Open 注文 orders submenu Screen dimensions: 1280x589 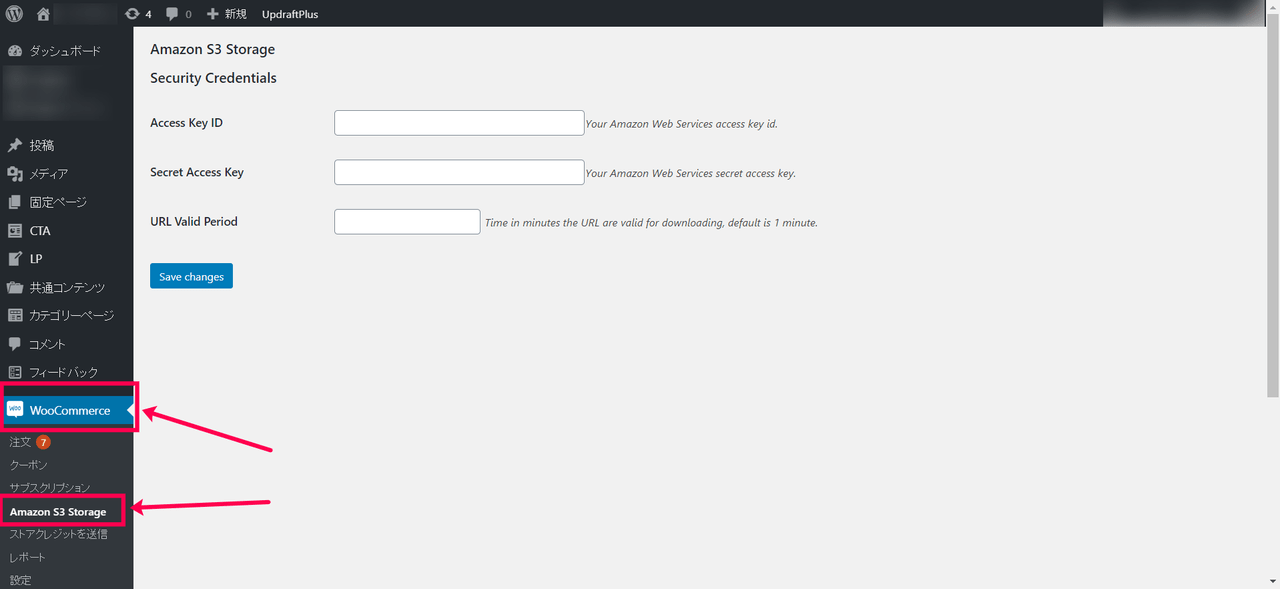pyautogui.click(x=20, y=442)
